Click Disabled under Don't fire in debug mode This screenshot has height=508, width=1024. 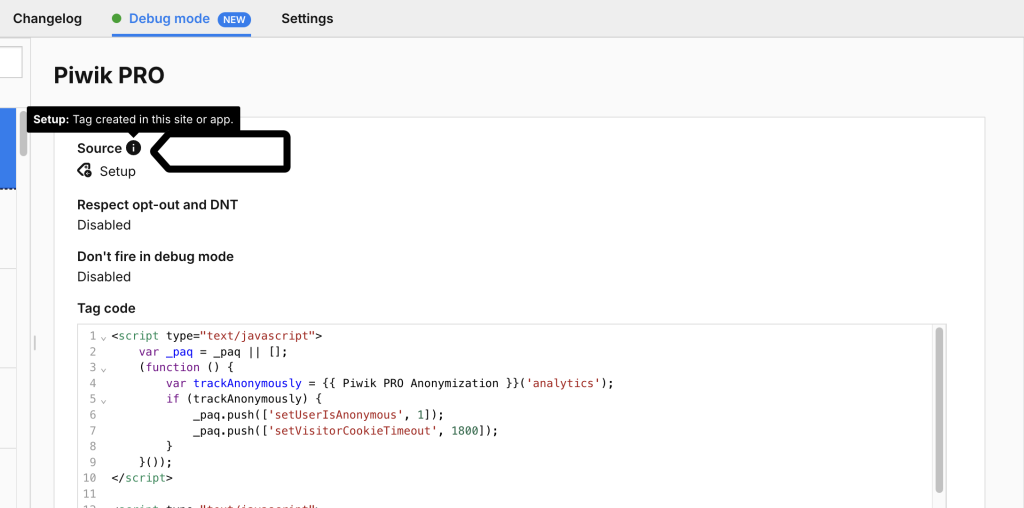tap(104, 277)
